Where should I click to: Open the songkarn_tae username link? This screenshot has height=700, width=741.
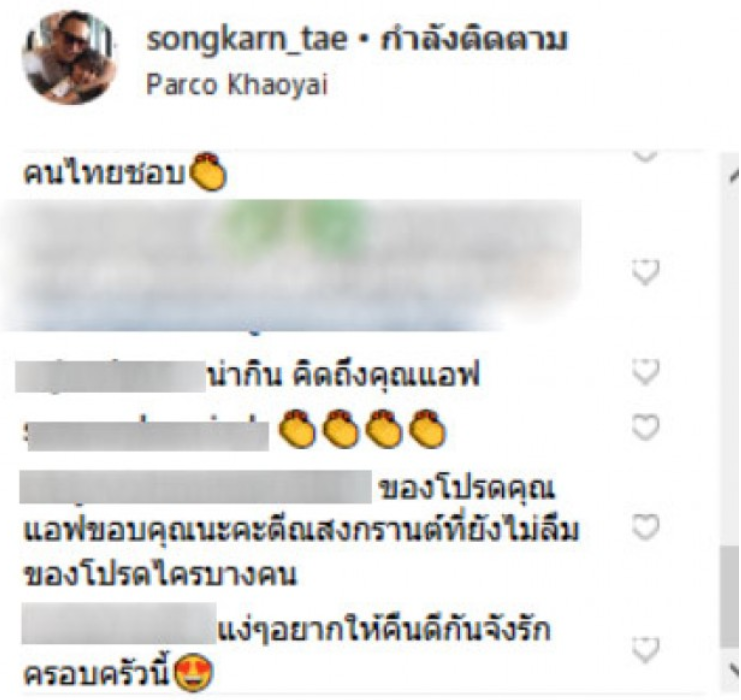[x=247, y=39]
